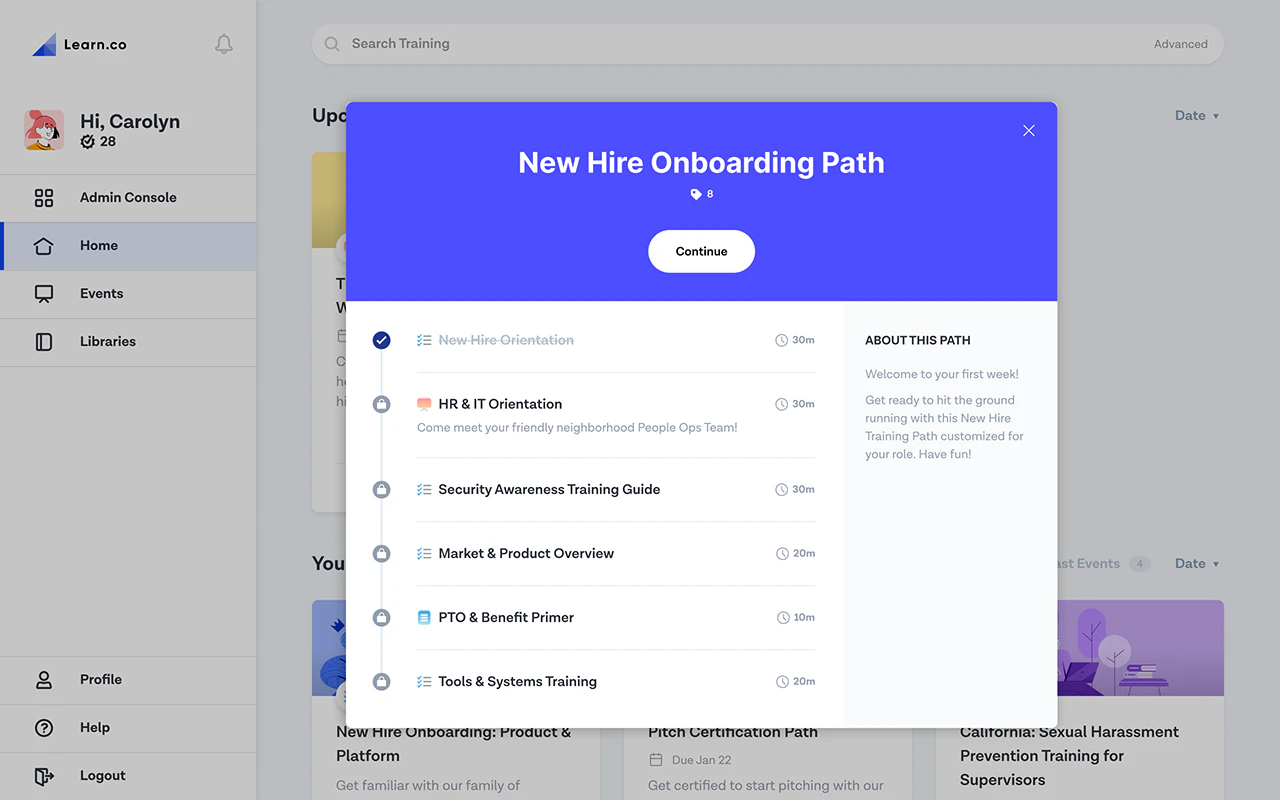Click the Logout icon

click(x=44, y=775)
